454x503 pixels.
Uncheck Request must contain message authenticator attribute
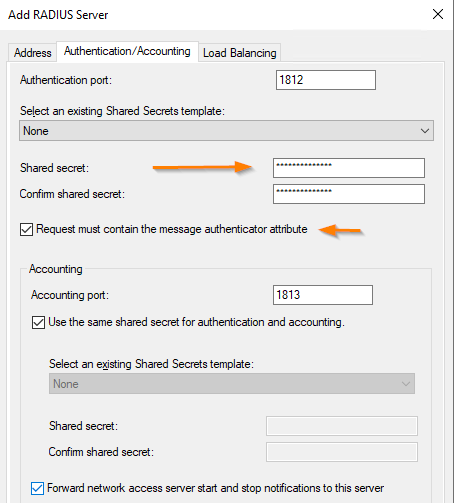26,229
